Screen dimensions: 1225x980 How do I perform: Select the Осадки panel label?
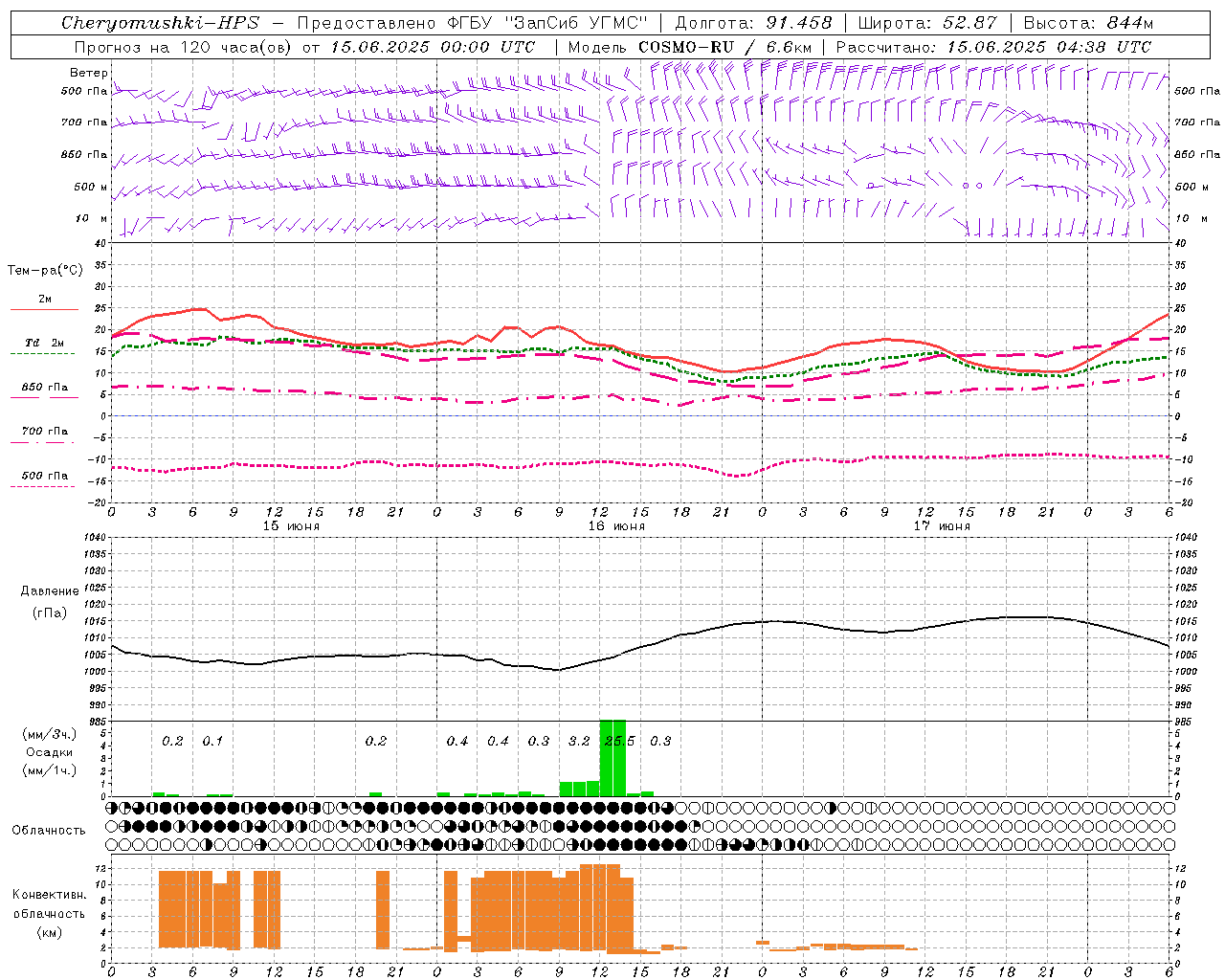point(50,752)
